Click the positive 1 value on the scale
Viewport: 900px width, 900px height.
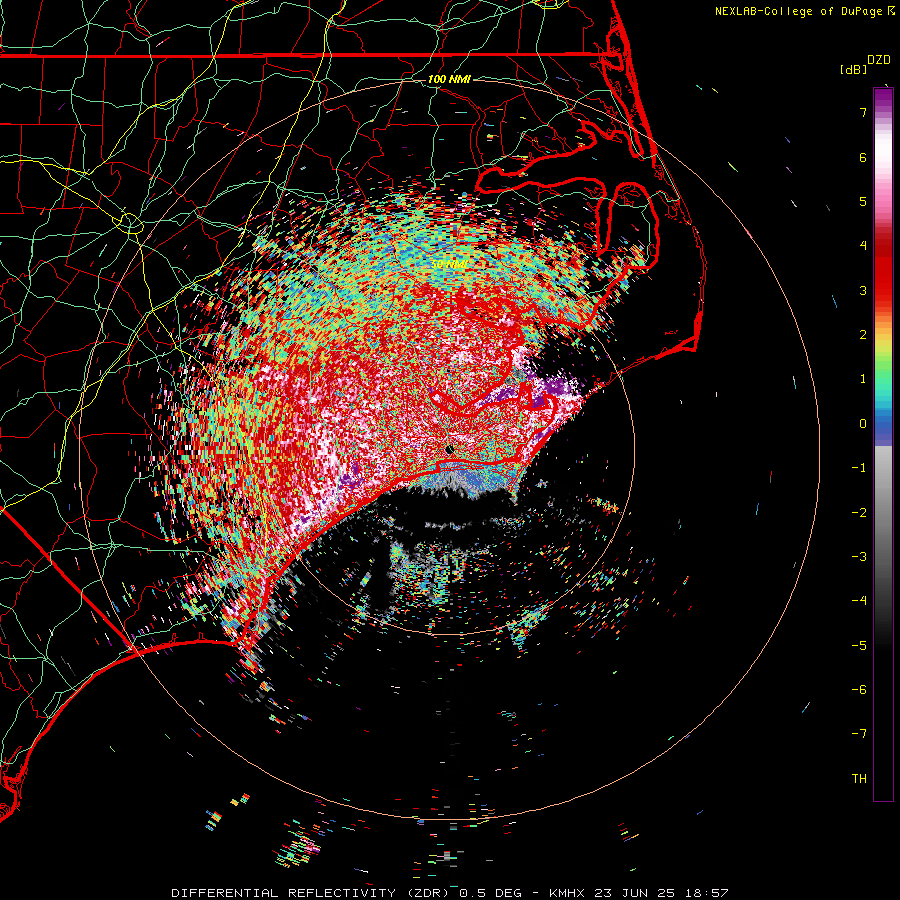(863, 378)
